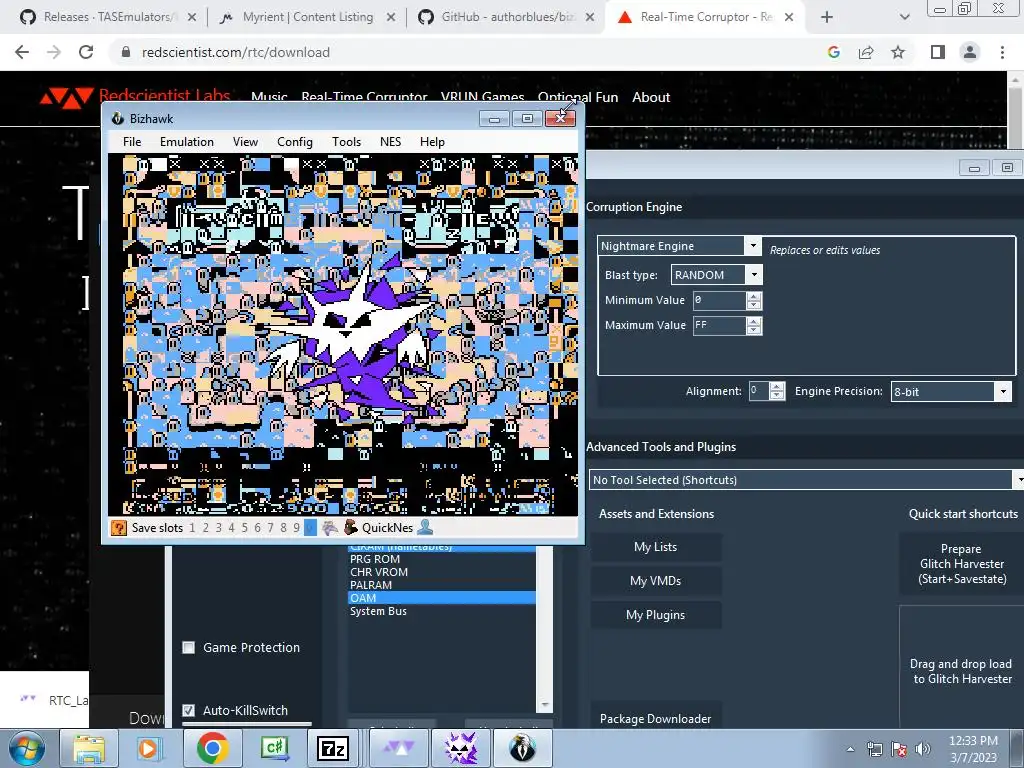Select OAM in memory domains list

[x=442, y=598]
